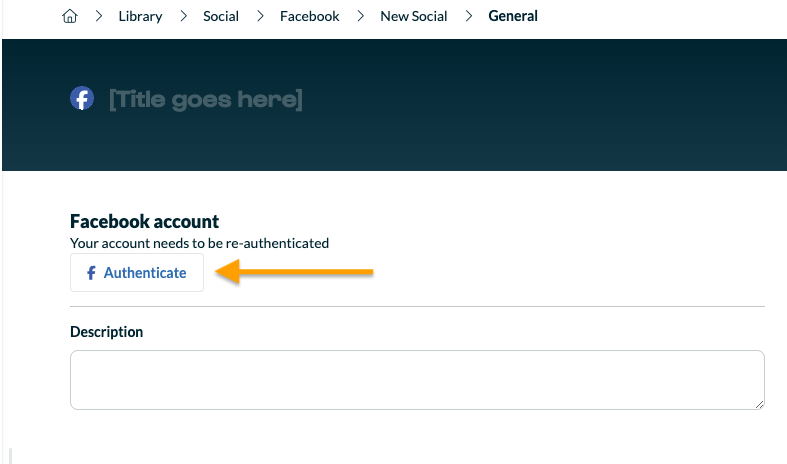The width and height of the screenshot is (787, 464).
Task: Click the f icon inside the Authenticate button
Action: (91, 273)
